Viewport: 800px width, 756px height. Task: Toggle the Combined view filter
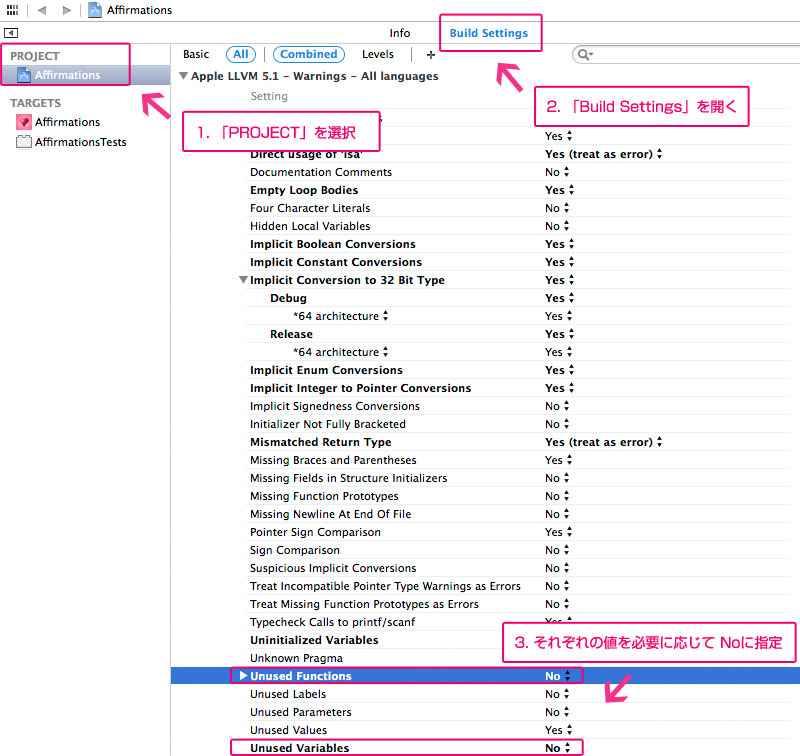click(x=309, y=54)
